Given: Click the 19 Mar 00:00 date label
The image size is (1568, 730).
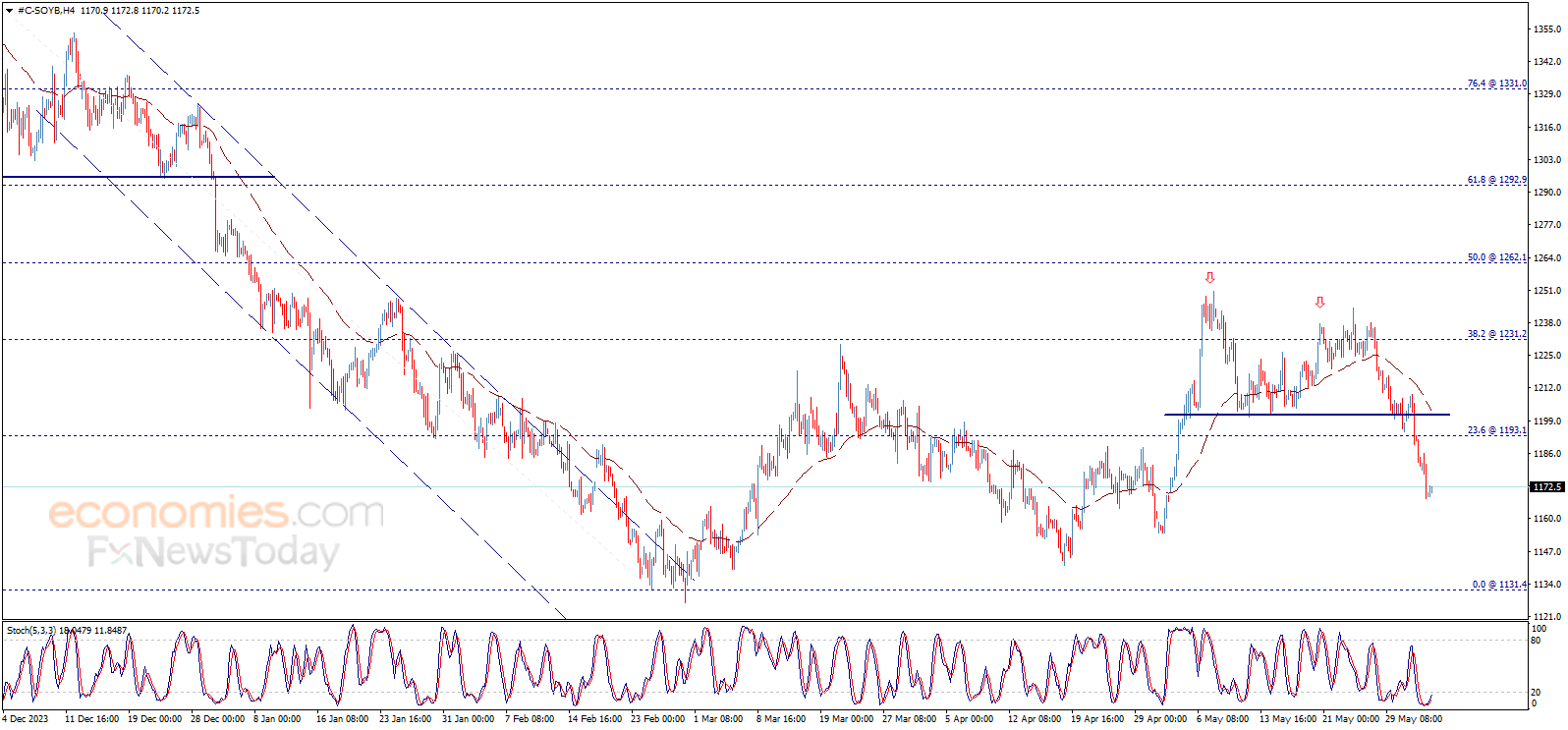Looking at the screenshot, I should pyautogui.click(x=847, y=719).
